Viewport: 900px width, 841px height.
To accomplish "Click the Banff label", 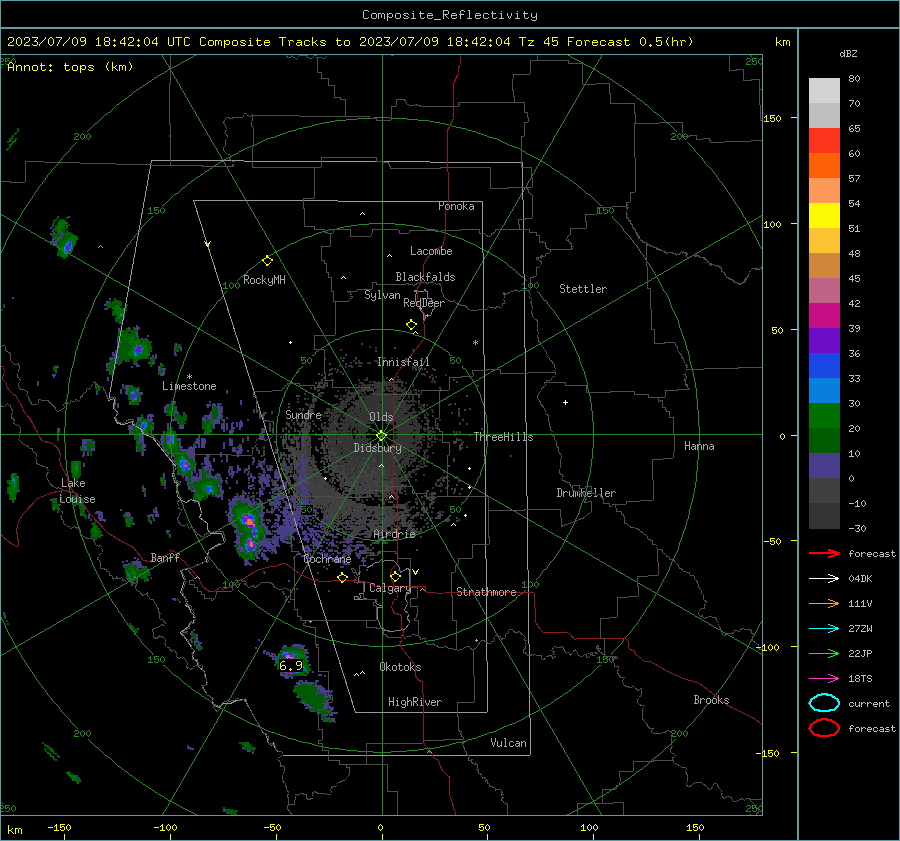I will 165,558.
